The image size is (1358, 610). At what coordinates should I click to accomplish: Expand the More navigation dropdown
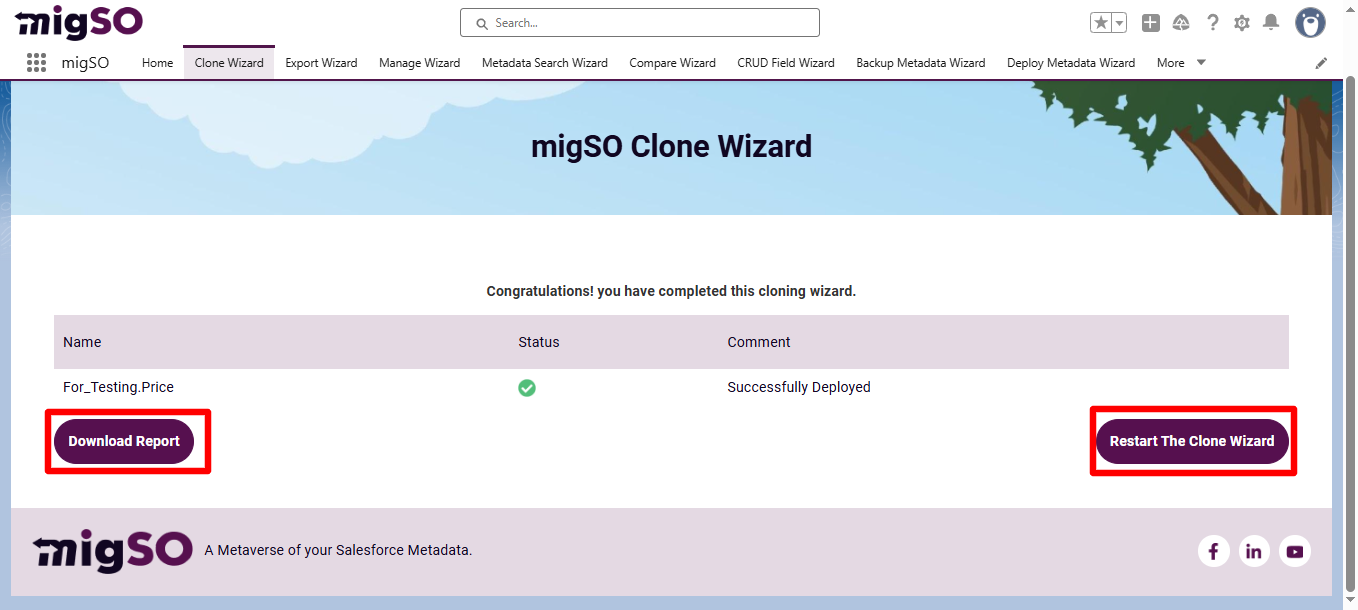pos(1181,63)
